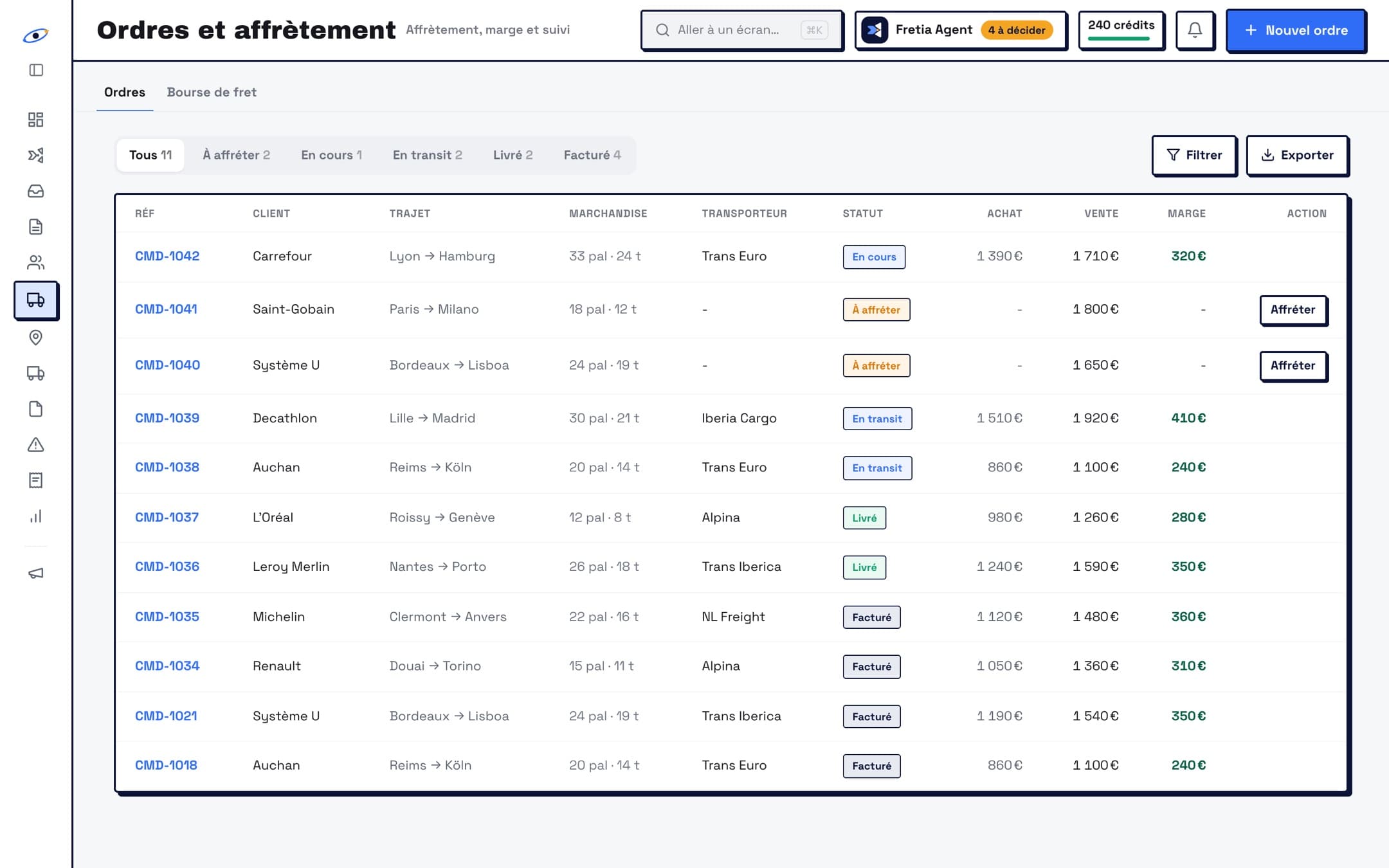Select the En cours 1 tab
The image size is (1389, 868).
point(331,155)
